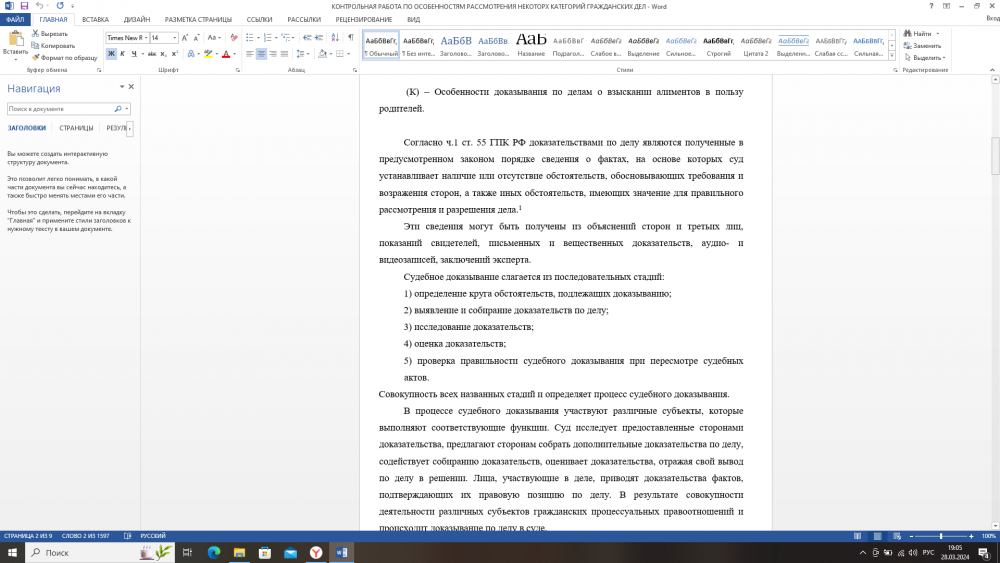Toggle Italic (К) formatting
1000x563 pixels.
[x=122, y=54]
